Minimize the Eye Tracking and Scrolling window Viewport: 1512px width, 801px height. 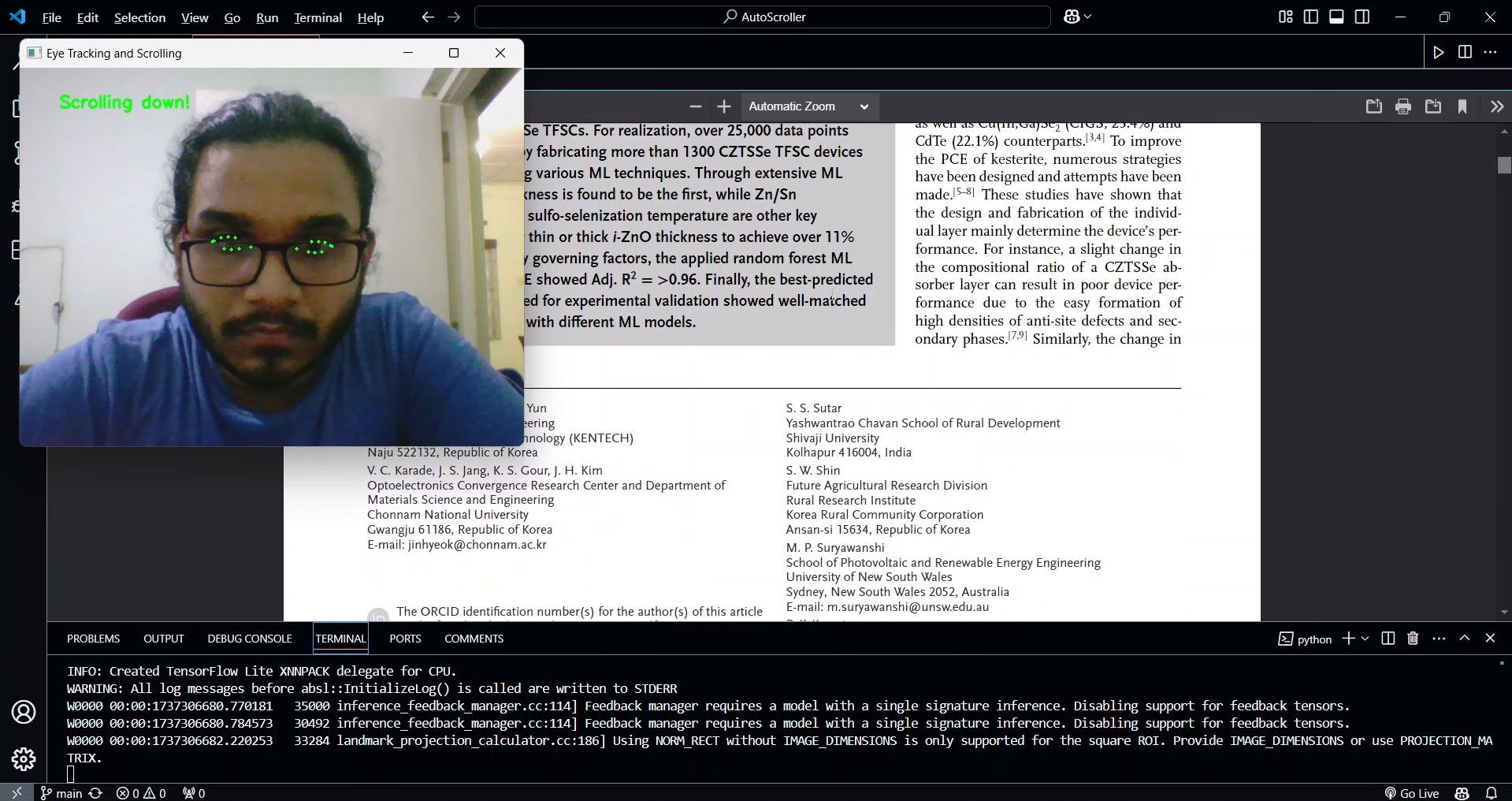pos(408,53)
